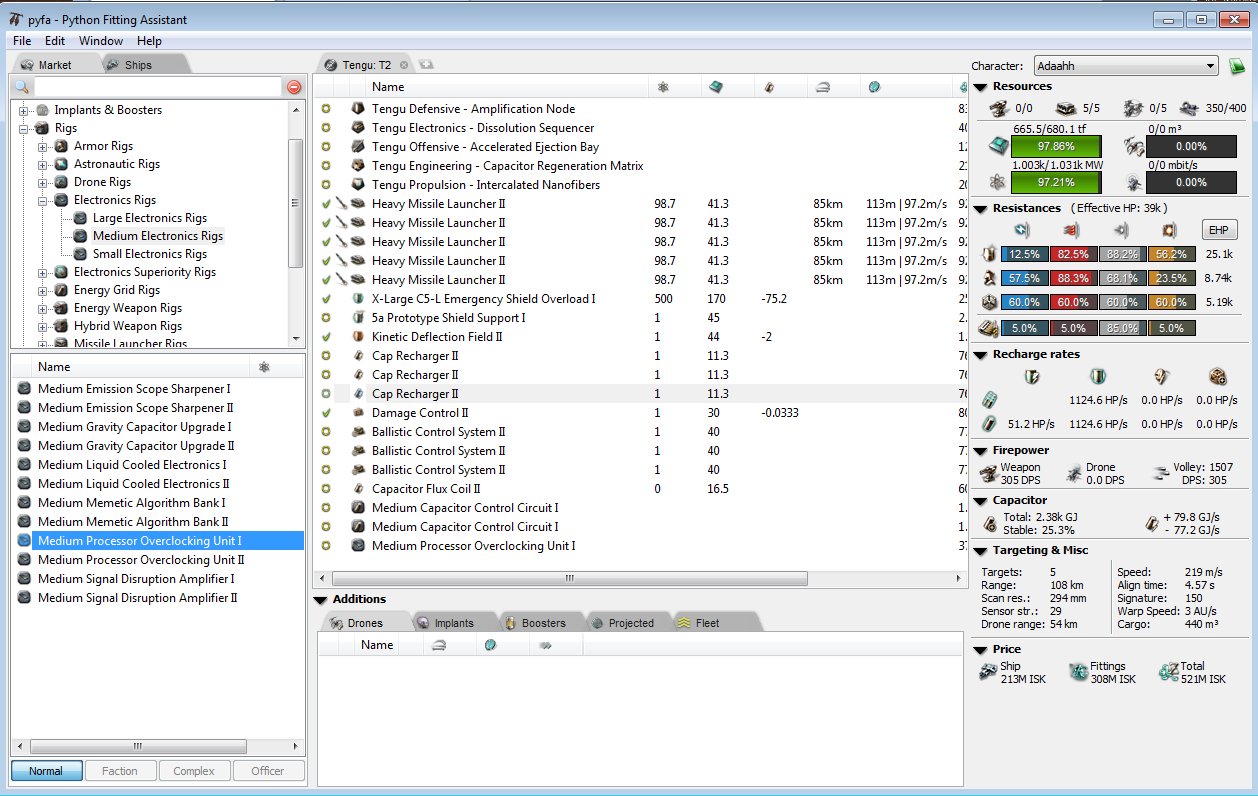Click the Officer meta filter button
This screenshot has height=796, width=1258.
click(267, 771)
